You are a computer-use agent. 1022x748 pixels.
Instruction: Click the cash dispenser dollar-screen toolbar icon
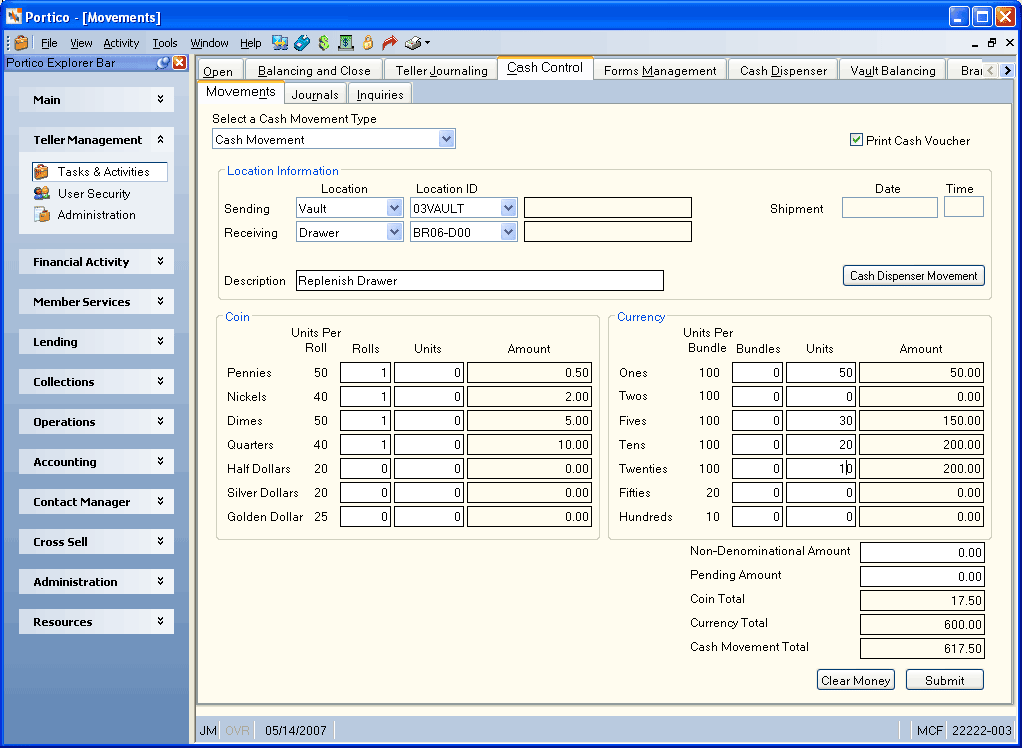[346, 43]
